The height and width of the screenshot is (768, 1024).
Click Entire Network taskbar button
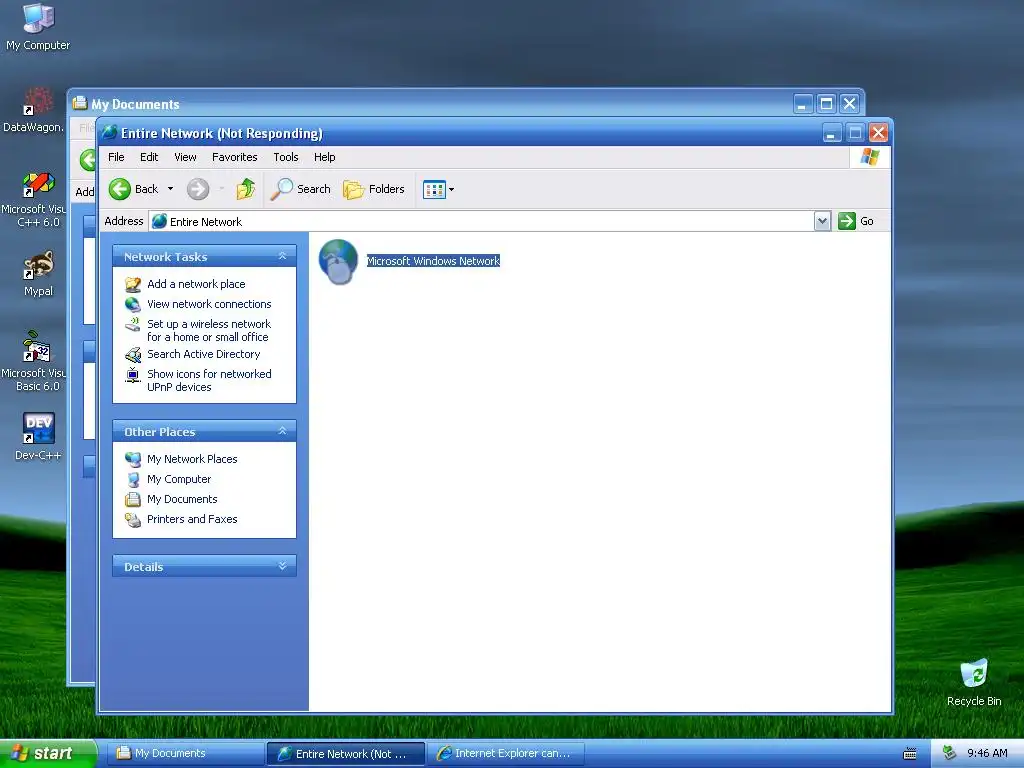[x=345, y=754]
